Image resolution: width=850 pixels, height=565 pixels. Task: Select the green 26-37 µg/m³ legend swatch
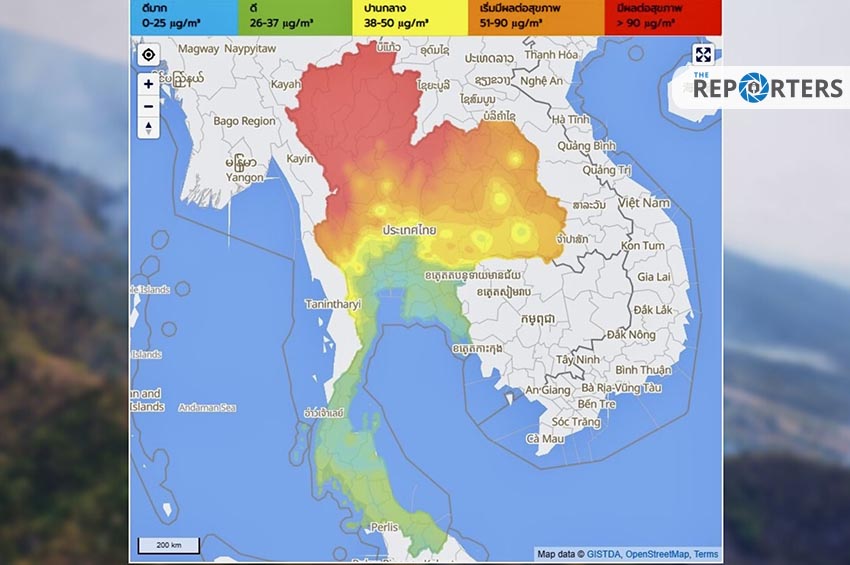(293, 17)
